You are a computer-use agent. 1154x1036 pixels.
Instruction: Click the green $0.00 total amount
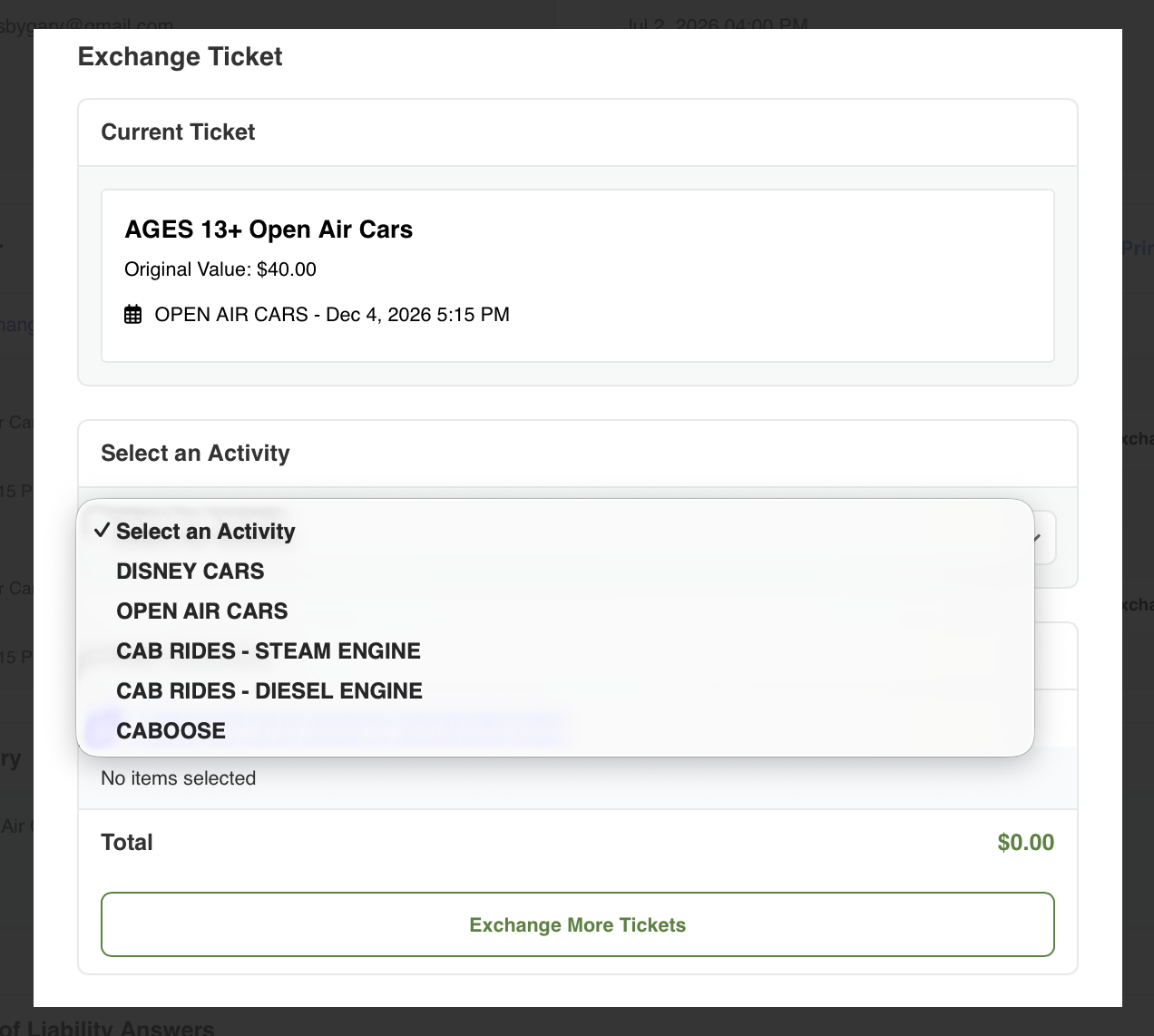click(1025, 842)
